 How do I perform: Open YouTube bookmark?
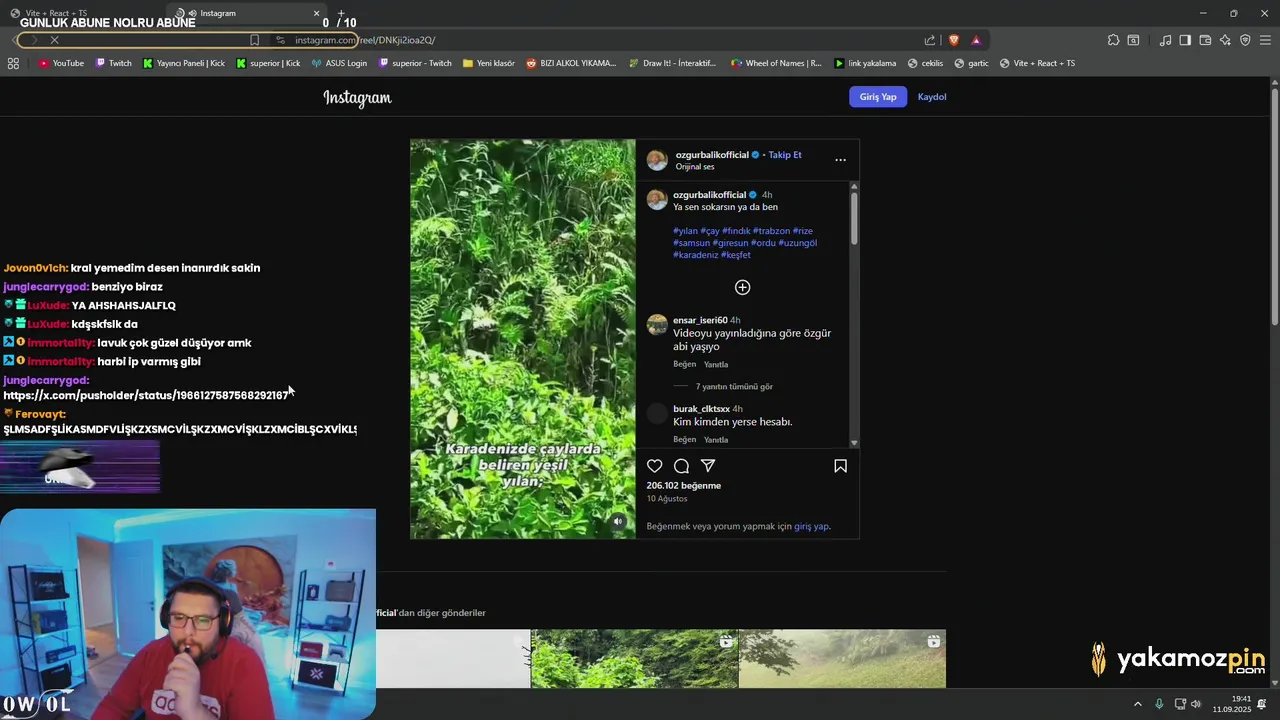tap(61, 63)
